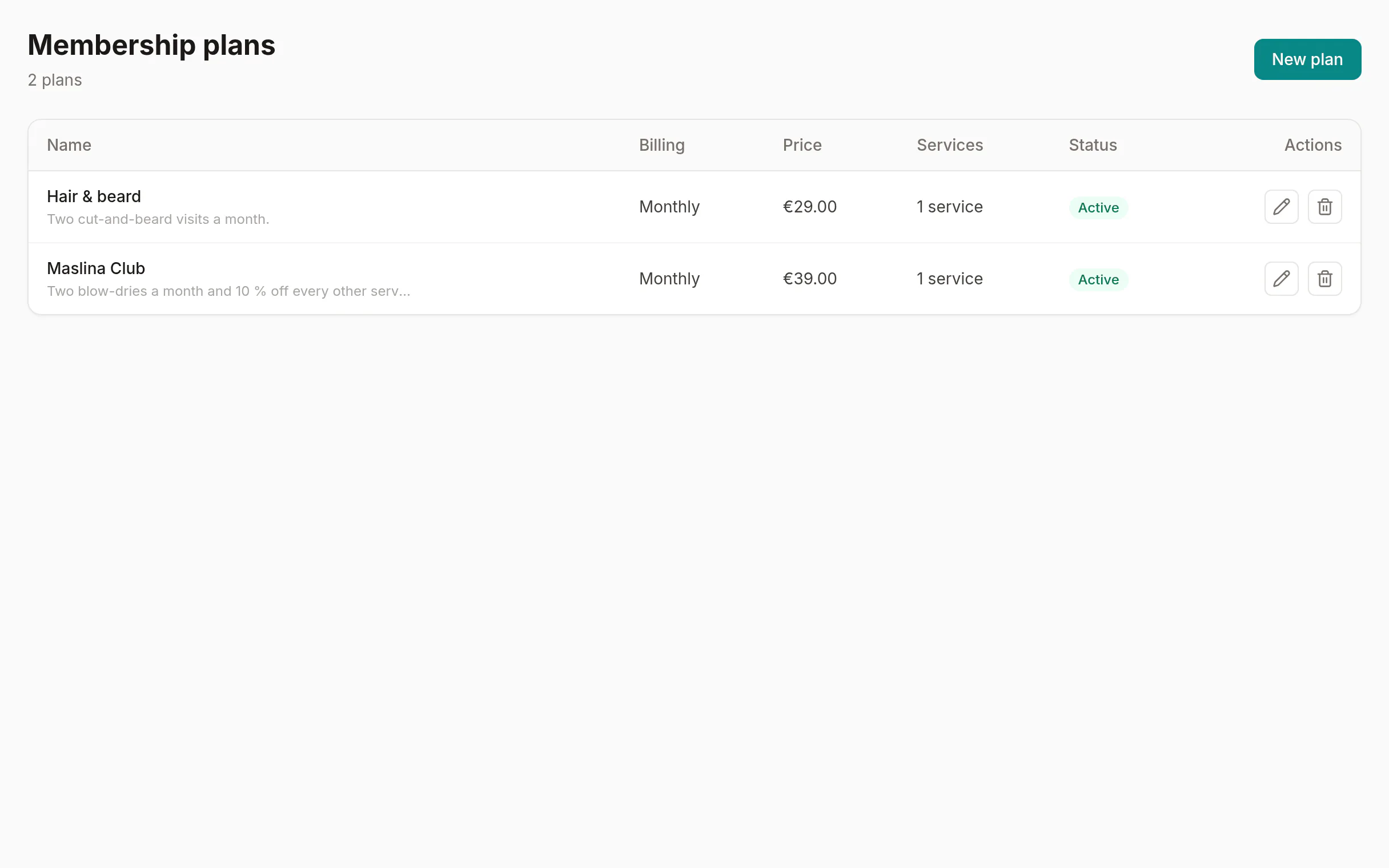Click the 'Two blow-dries a month' description
The width and height of the screenshot is (1389, 868).
tap(228, 291)
